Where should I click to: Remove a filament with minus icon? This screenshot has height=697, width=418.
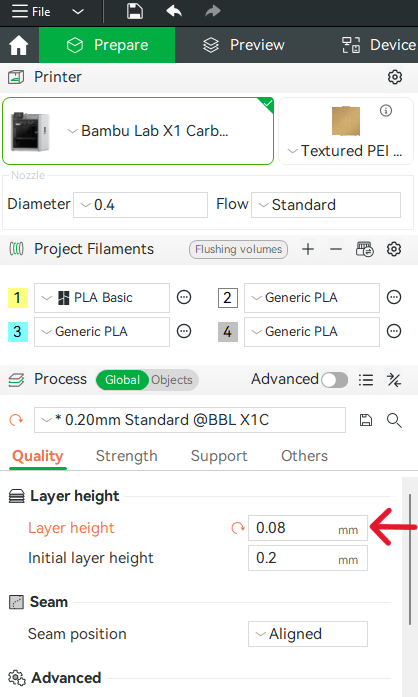(x=336, y=249)
